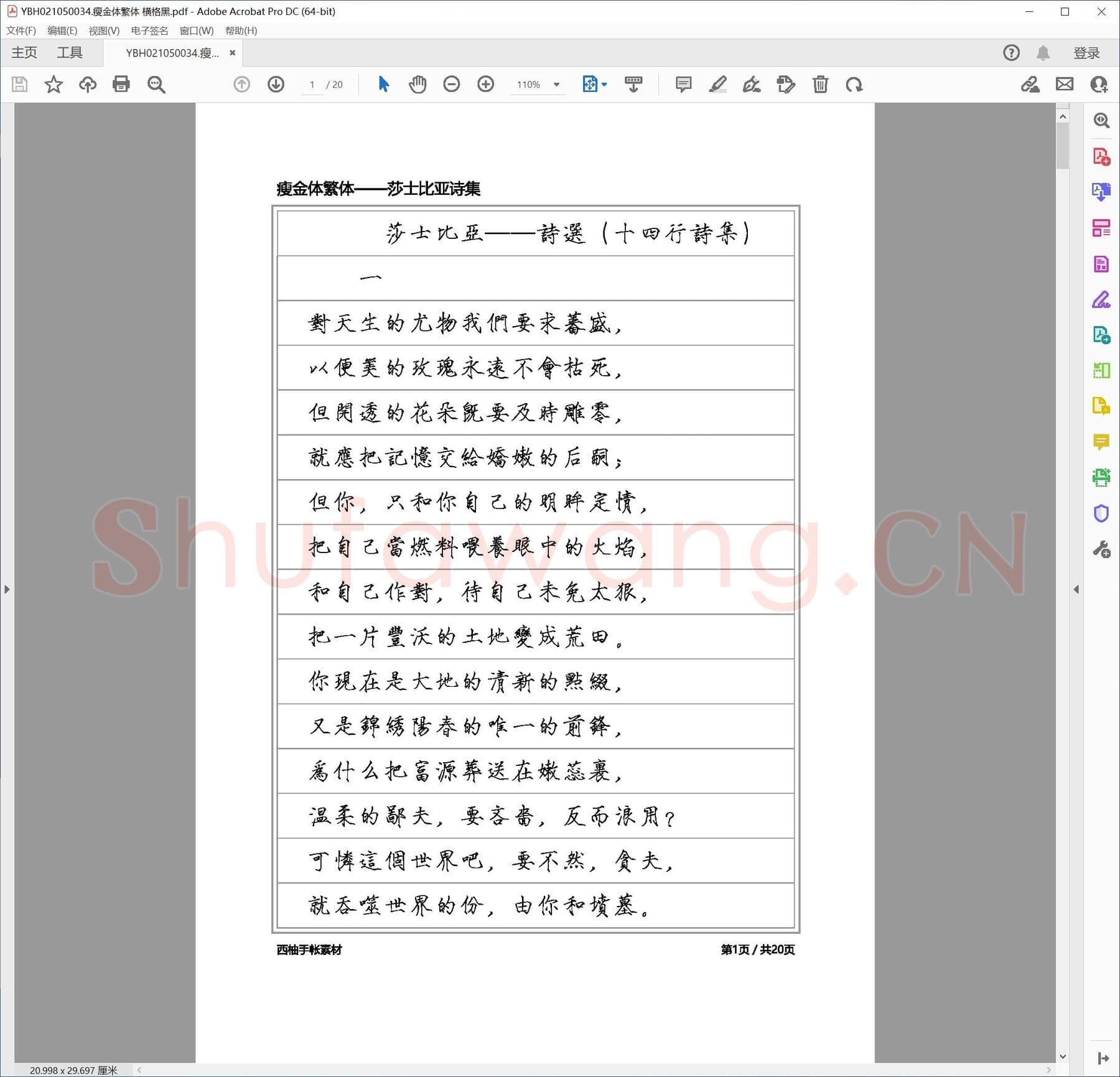Viewport: 1120px width, 1077px height.
Task: Open the 文件(F) menu
Action: [x=21, y=30]
